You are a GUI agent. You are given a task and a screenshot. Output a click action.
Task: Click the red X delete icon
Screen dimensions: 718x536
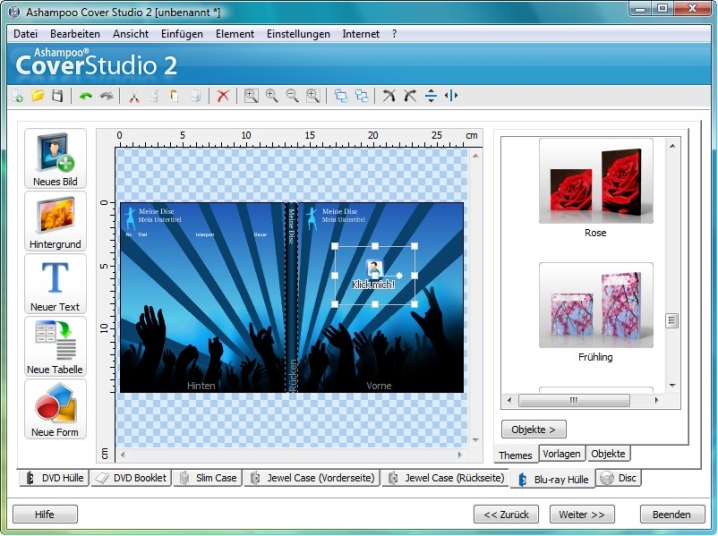223,96
